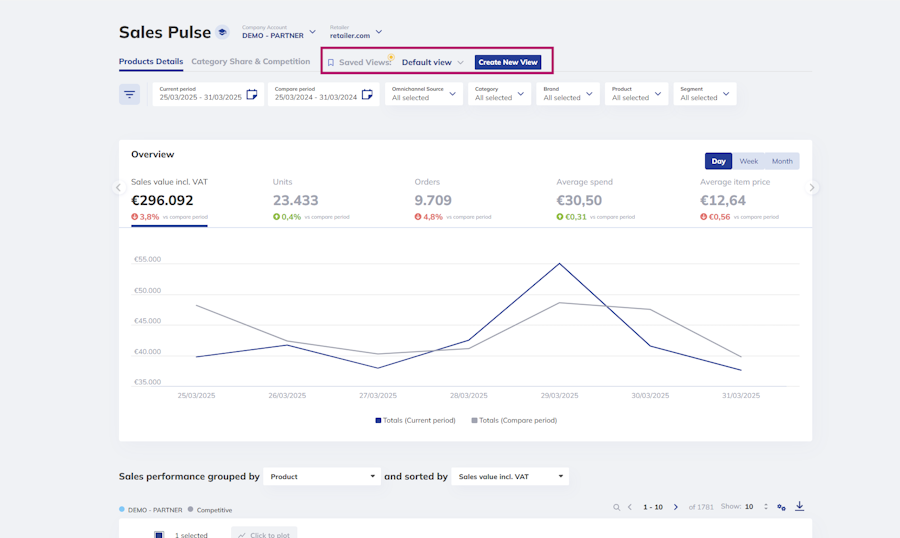Open the table column settings gears
The height and width of the screenshot is (538, 900).
coord(781,507)
